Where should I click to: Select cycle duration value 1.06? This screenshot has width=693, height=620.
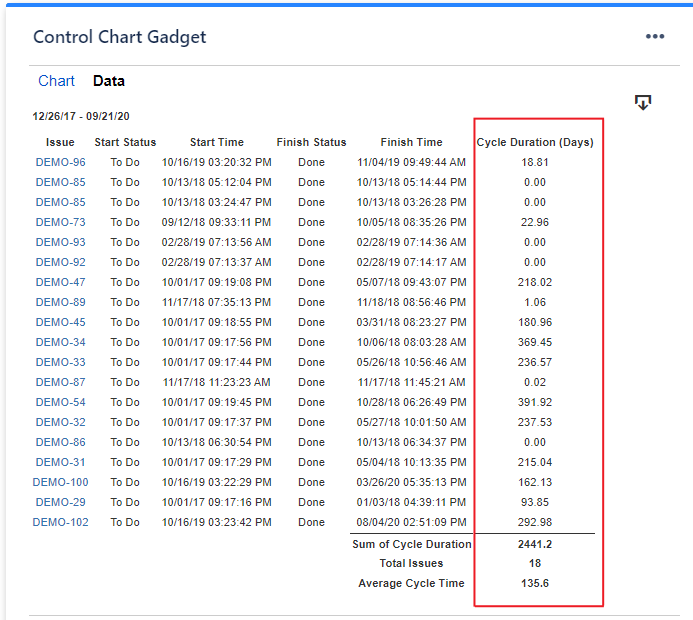tap(535, 302)
